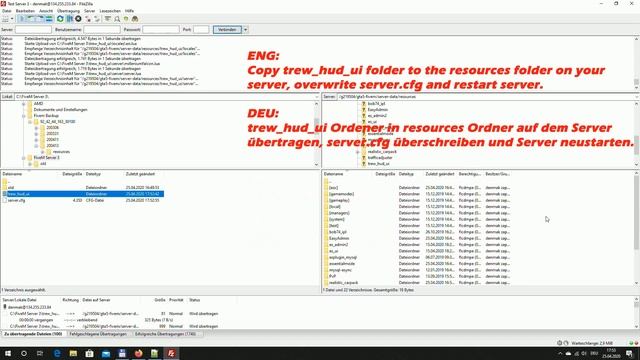Sort remote list by Berechtigungen column
640x360 pixels.
(470, 174)
